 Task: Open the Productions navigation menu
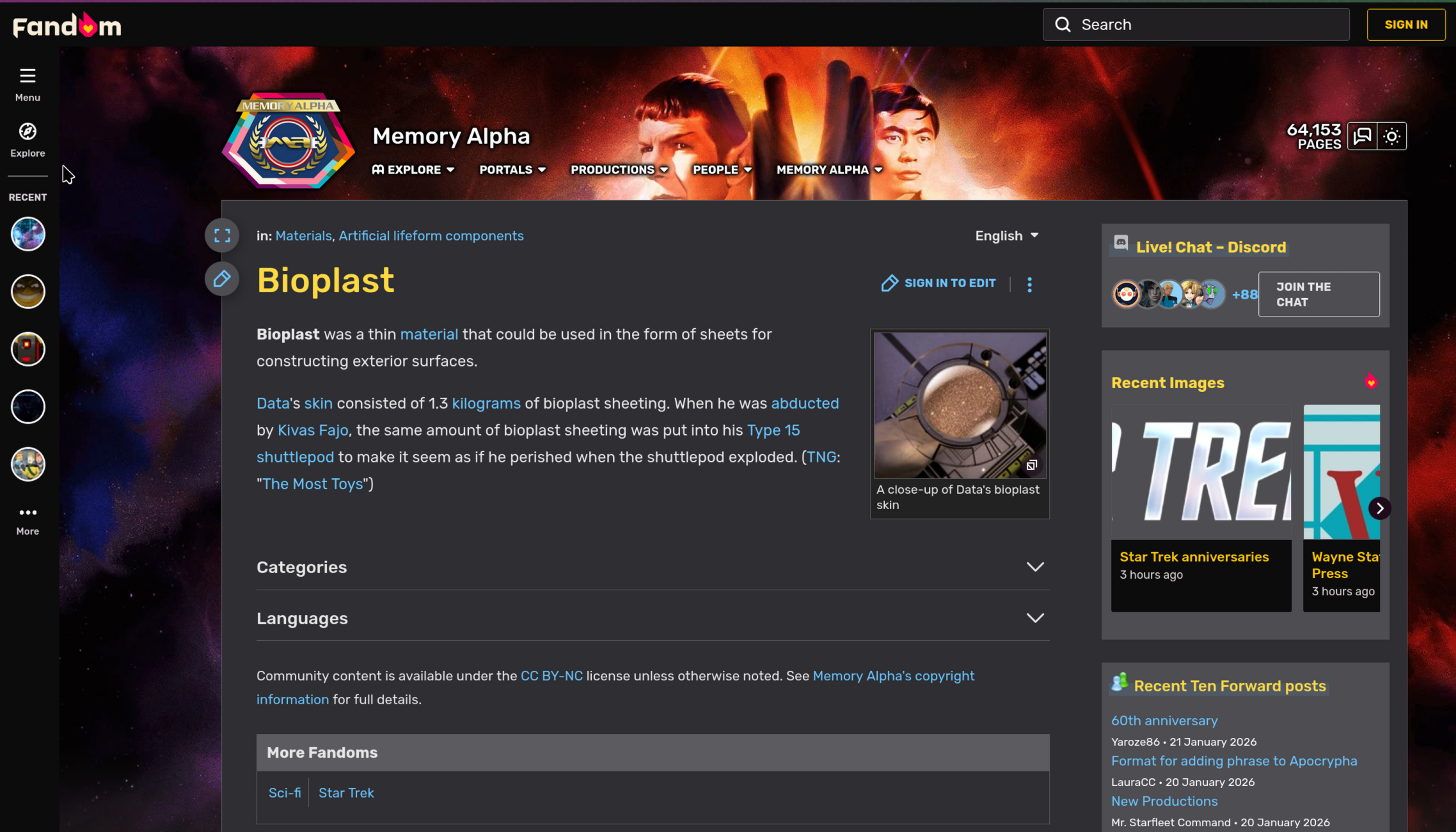pyautogui.click(x=619, y=169)
